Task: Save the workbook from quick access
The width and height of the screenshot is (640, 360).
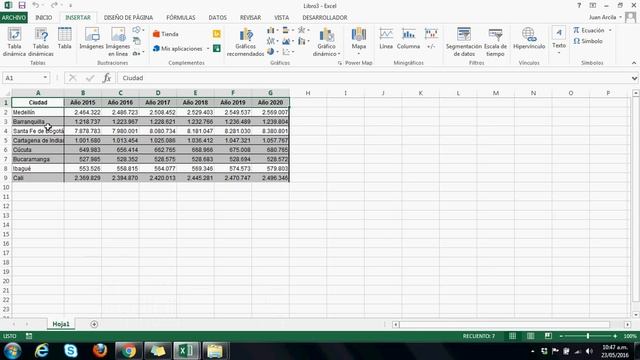Action: [x=22, y=6]
